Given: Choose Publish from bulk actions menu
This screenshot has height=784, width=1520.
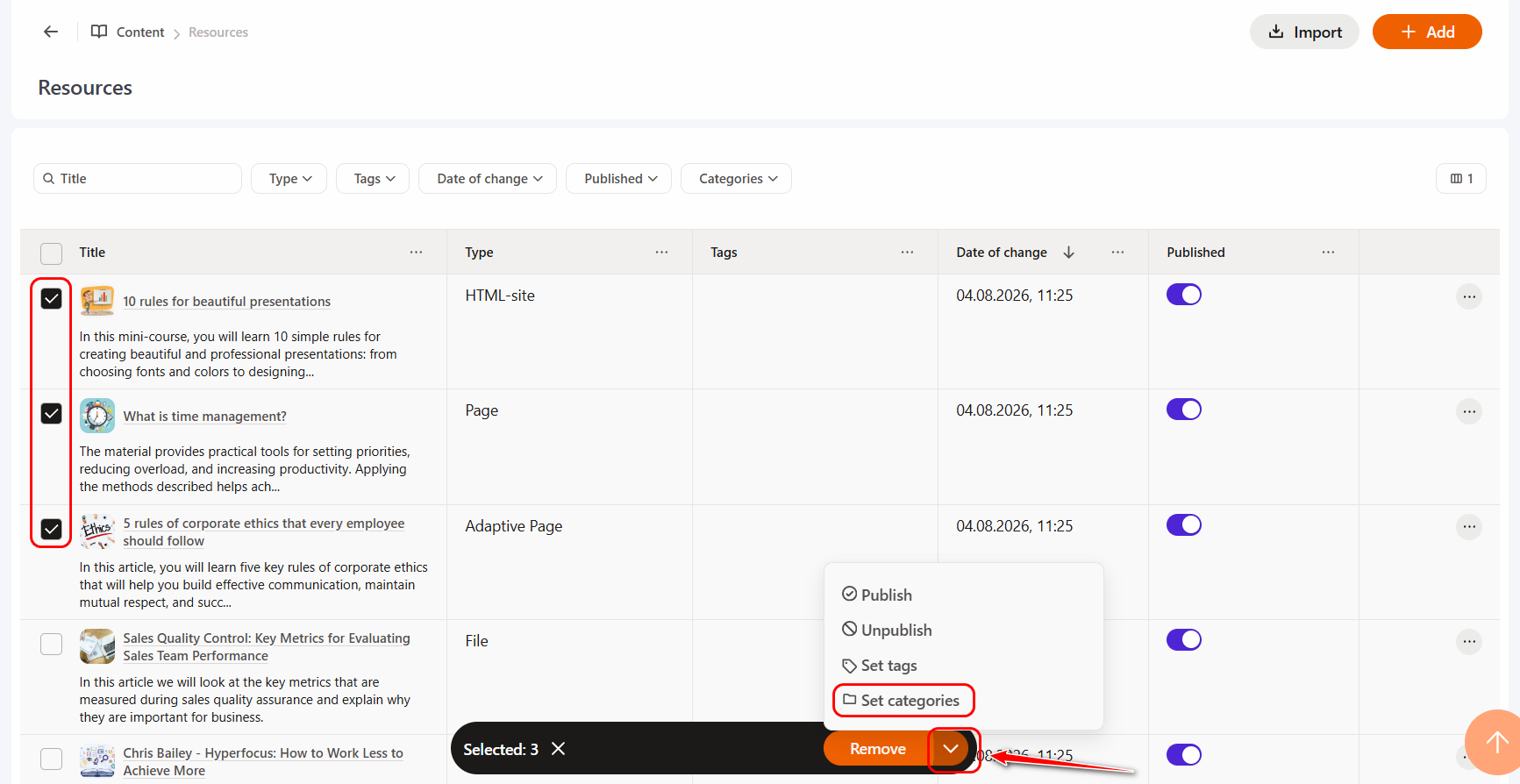Looking at the screenshot, I should click(877, 595).
